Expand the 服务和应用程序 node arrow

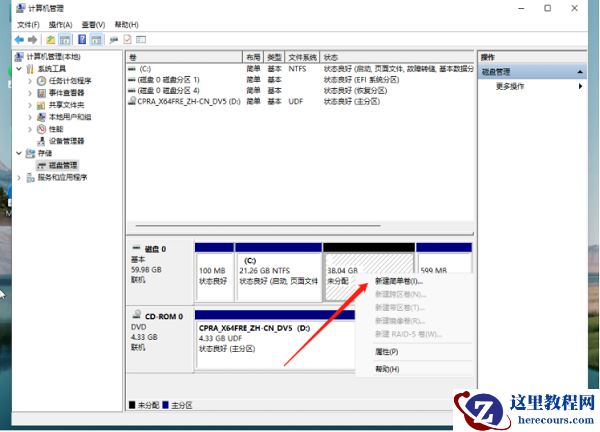(19, 177)
